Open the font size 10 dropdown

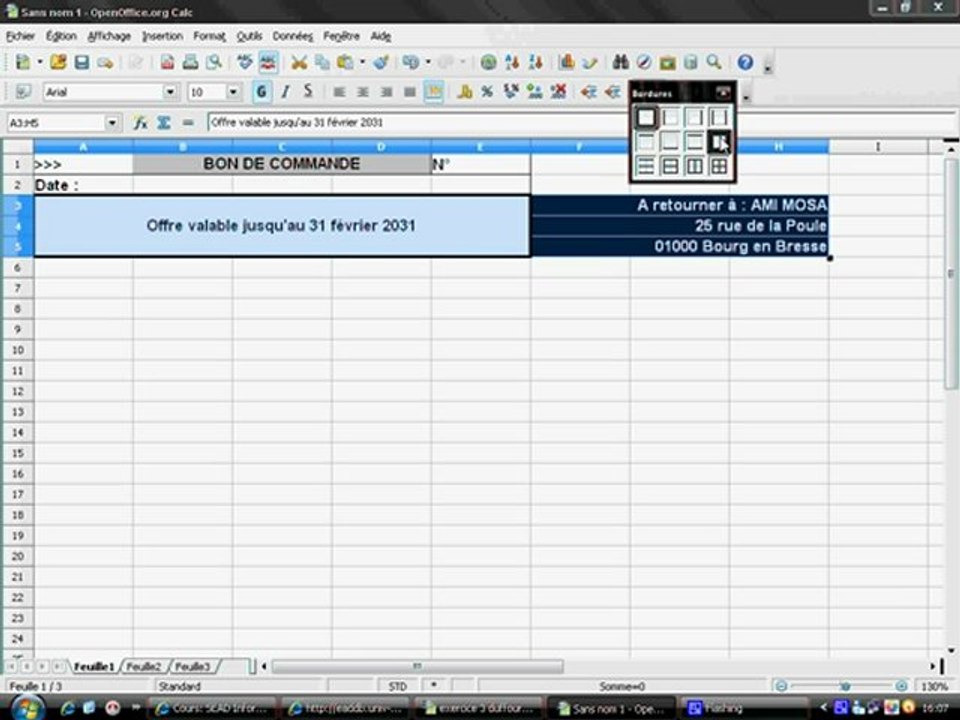233,92
